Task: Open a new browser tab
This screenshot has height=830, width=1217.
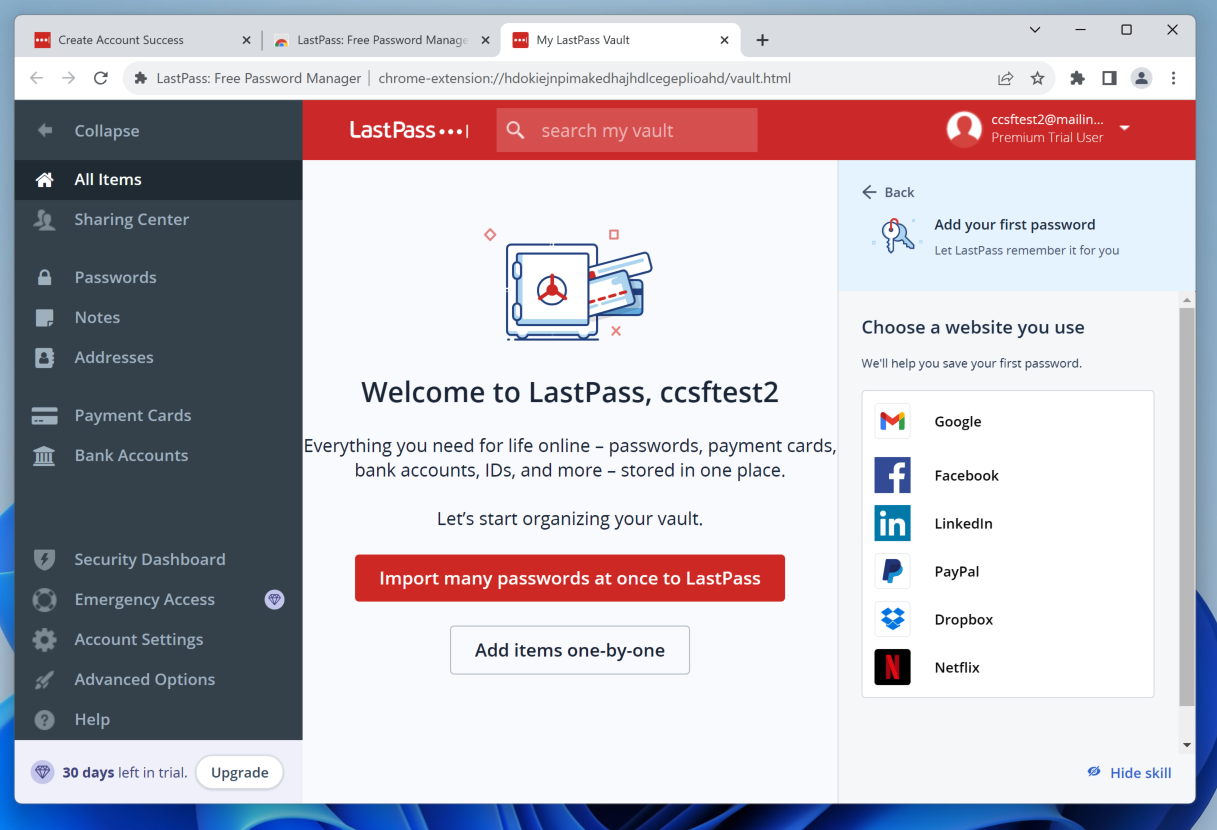Action: (762, 40)
